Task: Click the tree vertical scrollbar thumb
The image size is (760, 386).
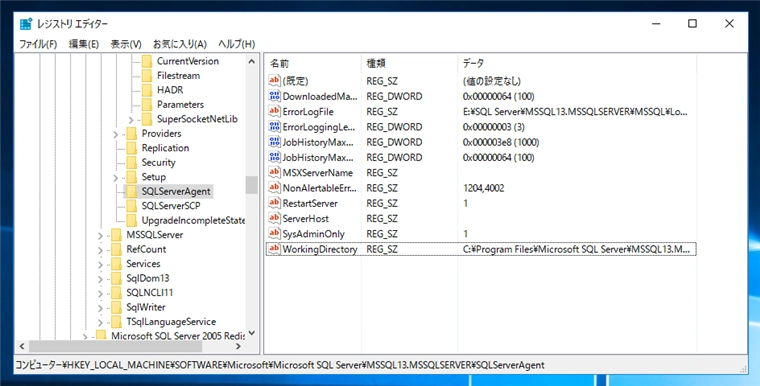Action: [x=252, y=185]
